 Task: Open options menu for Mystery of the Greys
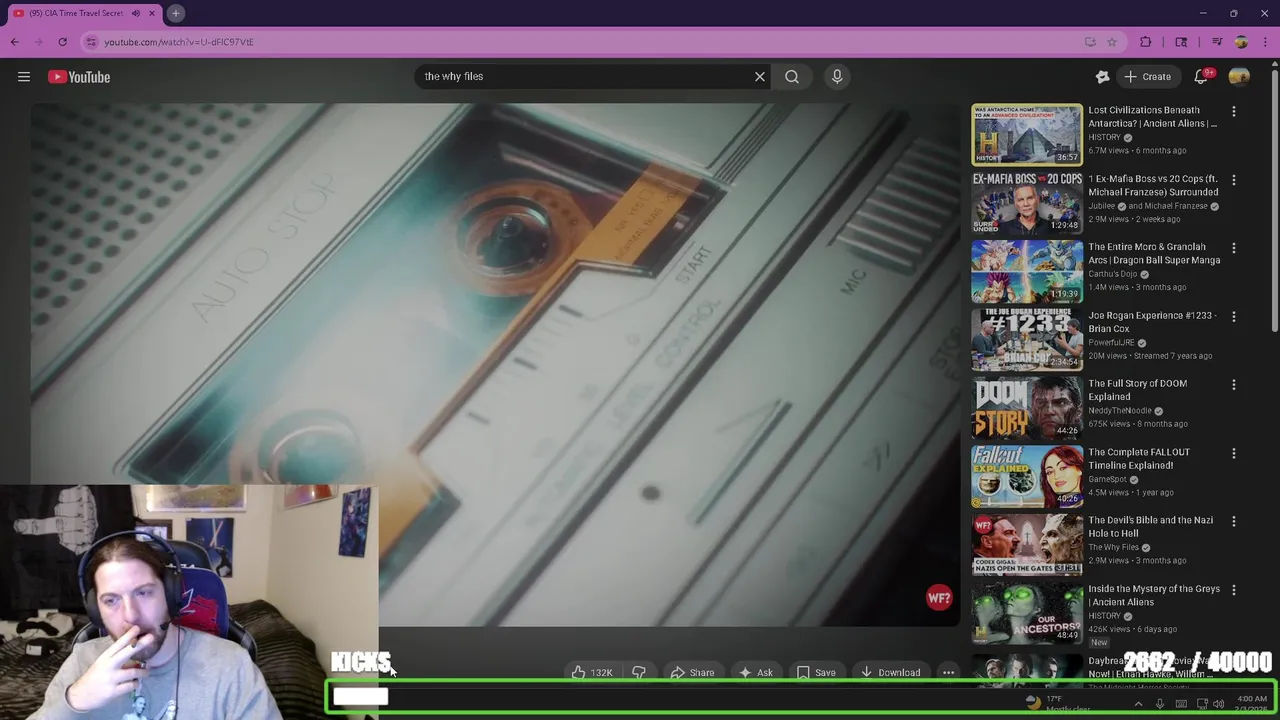coord(1234,590)
